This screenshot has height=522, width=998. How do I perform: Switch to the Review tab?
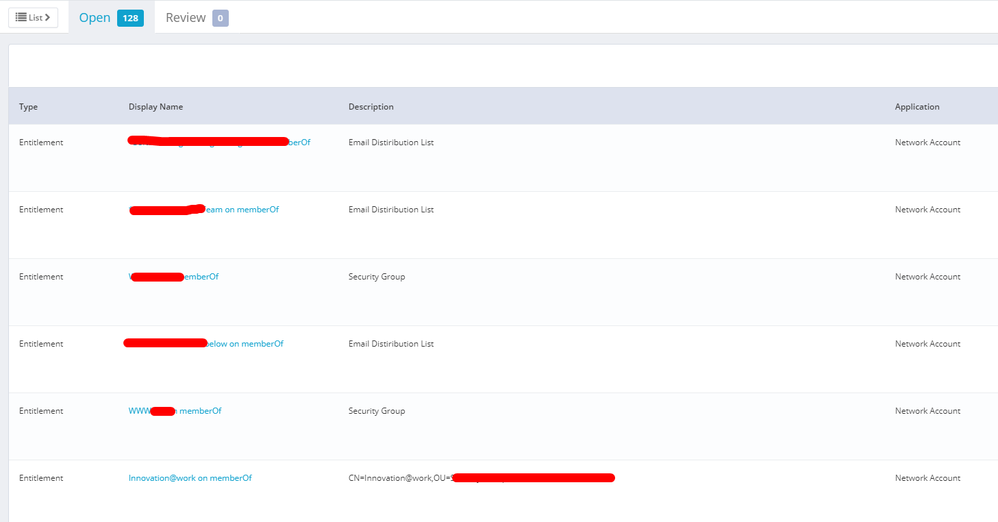185,18
